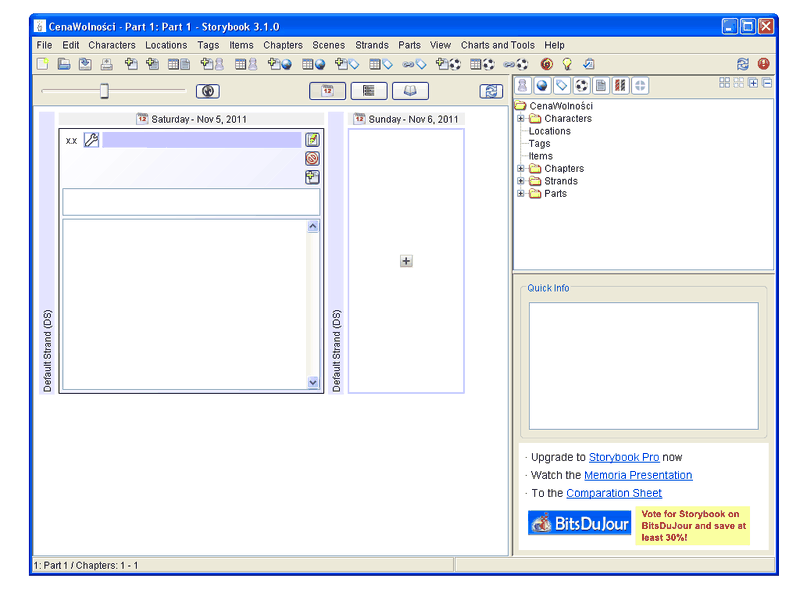Click the add scene icon below the red delete icon
Image resolution: width=800 pixels, height=600 pixels.
[312, 177]
